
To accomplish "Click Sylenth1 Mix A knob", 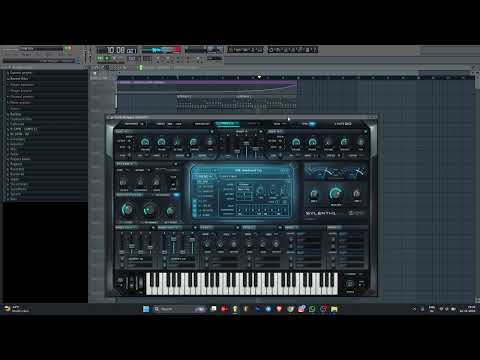I will coord(314,194).
